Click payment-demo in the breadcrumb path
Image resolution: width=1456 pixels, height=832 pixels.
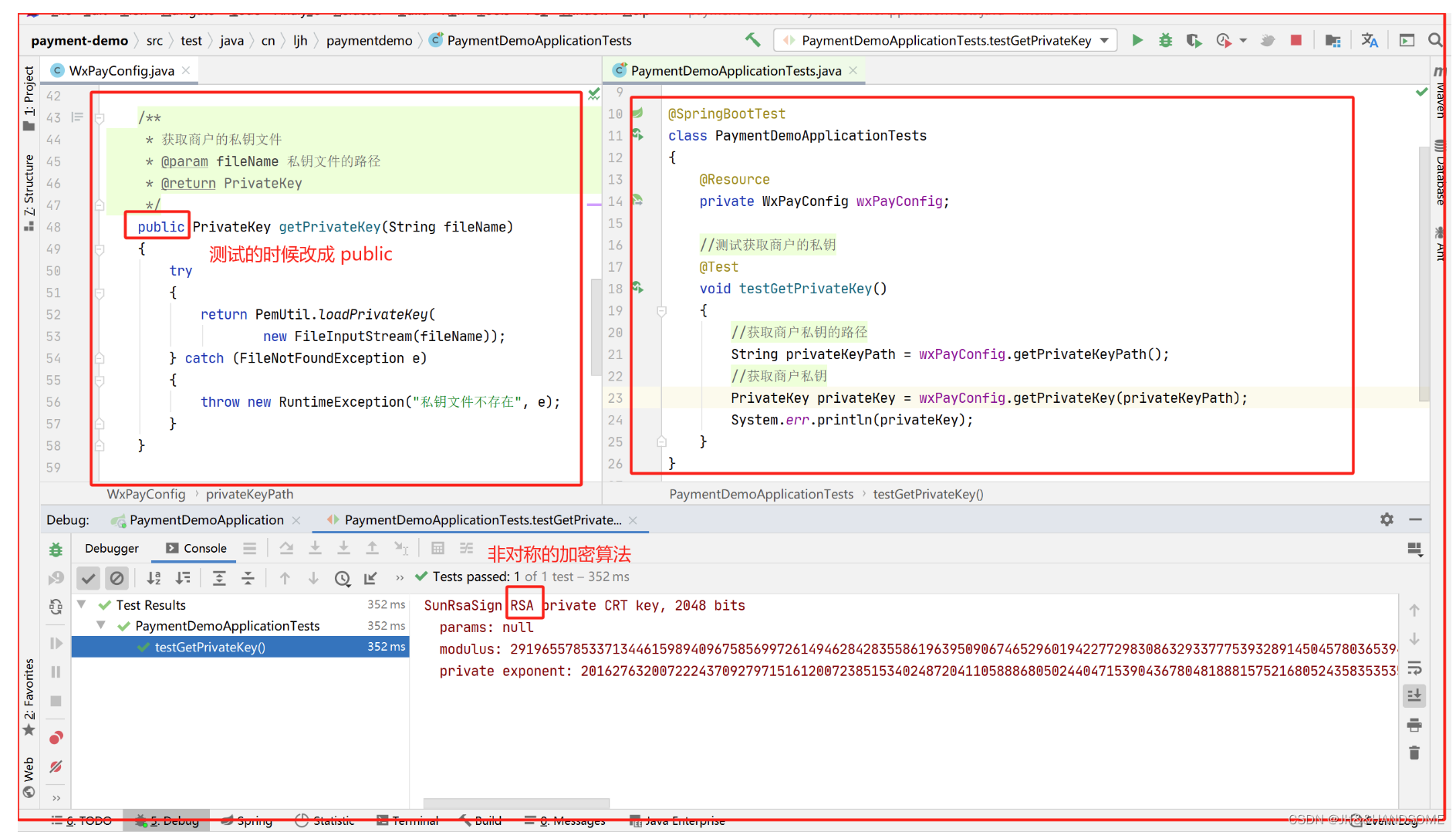click(x=79, y=40)
